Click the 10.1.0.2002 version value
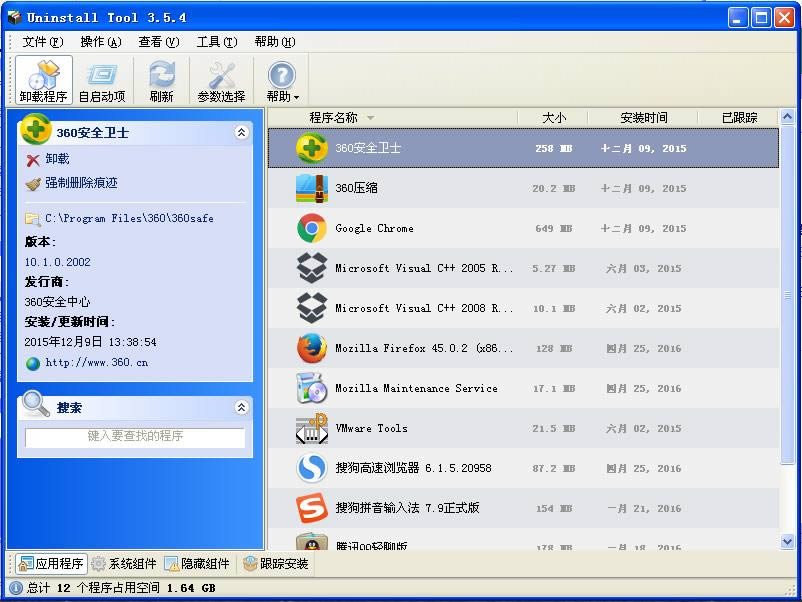 [57, 262]
